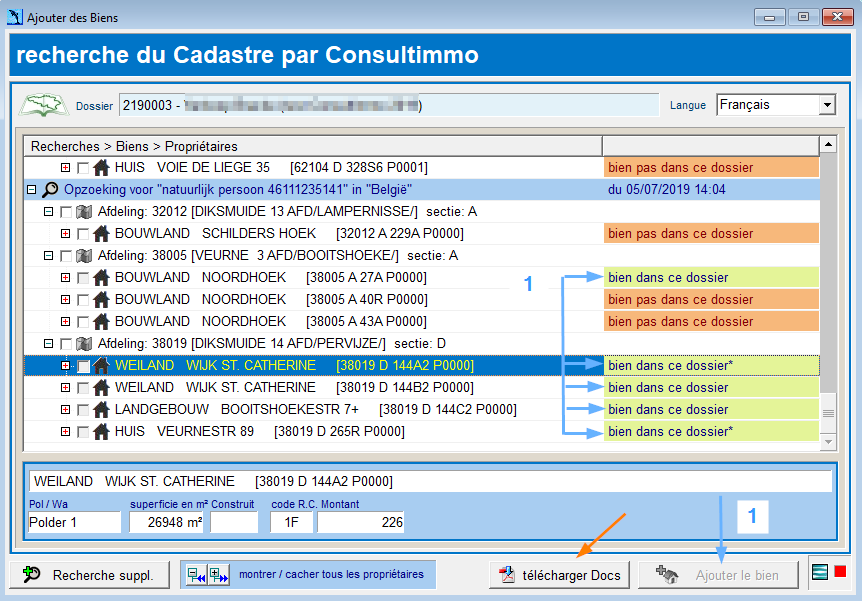Click the Montant field showing 226

click(x=361, y=522)
